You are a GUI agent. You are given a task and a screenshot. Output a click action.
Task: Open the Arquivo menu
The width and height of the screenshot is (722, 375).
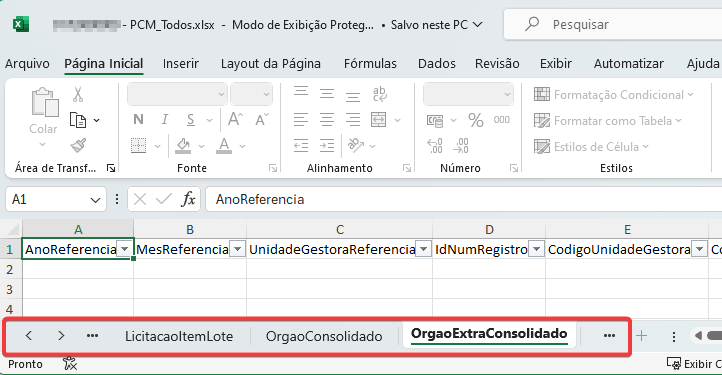click(27, 64)
